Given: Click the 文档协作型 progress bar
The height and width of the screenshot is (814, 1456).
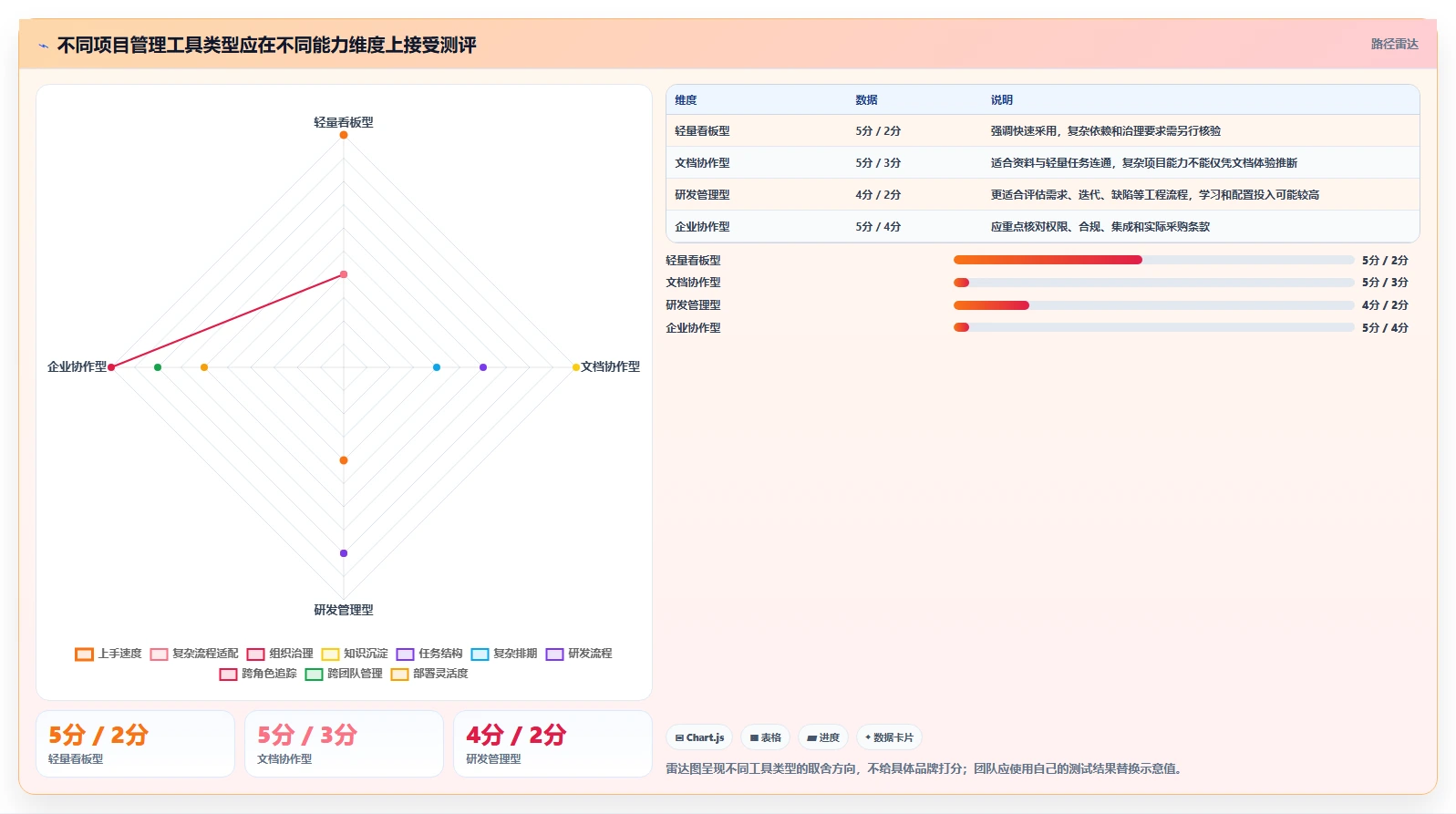Looking at the screenshot, I should [x=1153, y=283].
